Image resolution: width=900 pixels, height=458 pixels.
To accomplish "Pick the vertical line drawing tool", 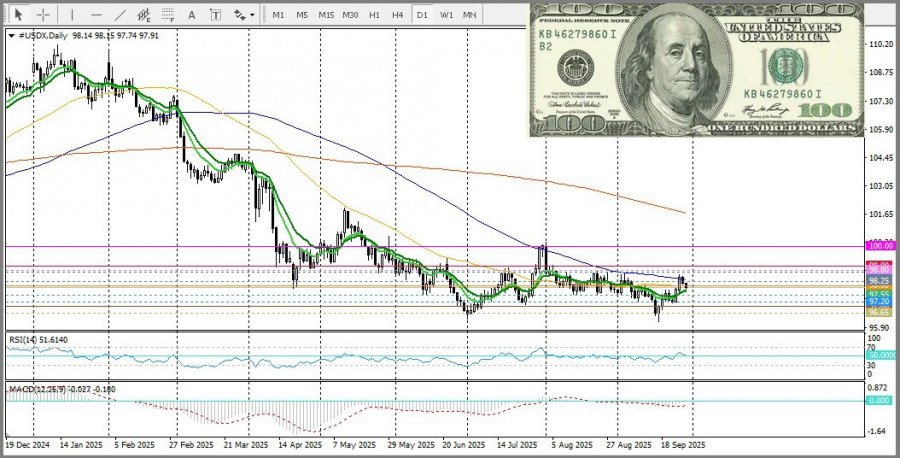I will 70,15.
